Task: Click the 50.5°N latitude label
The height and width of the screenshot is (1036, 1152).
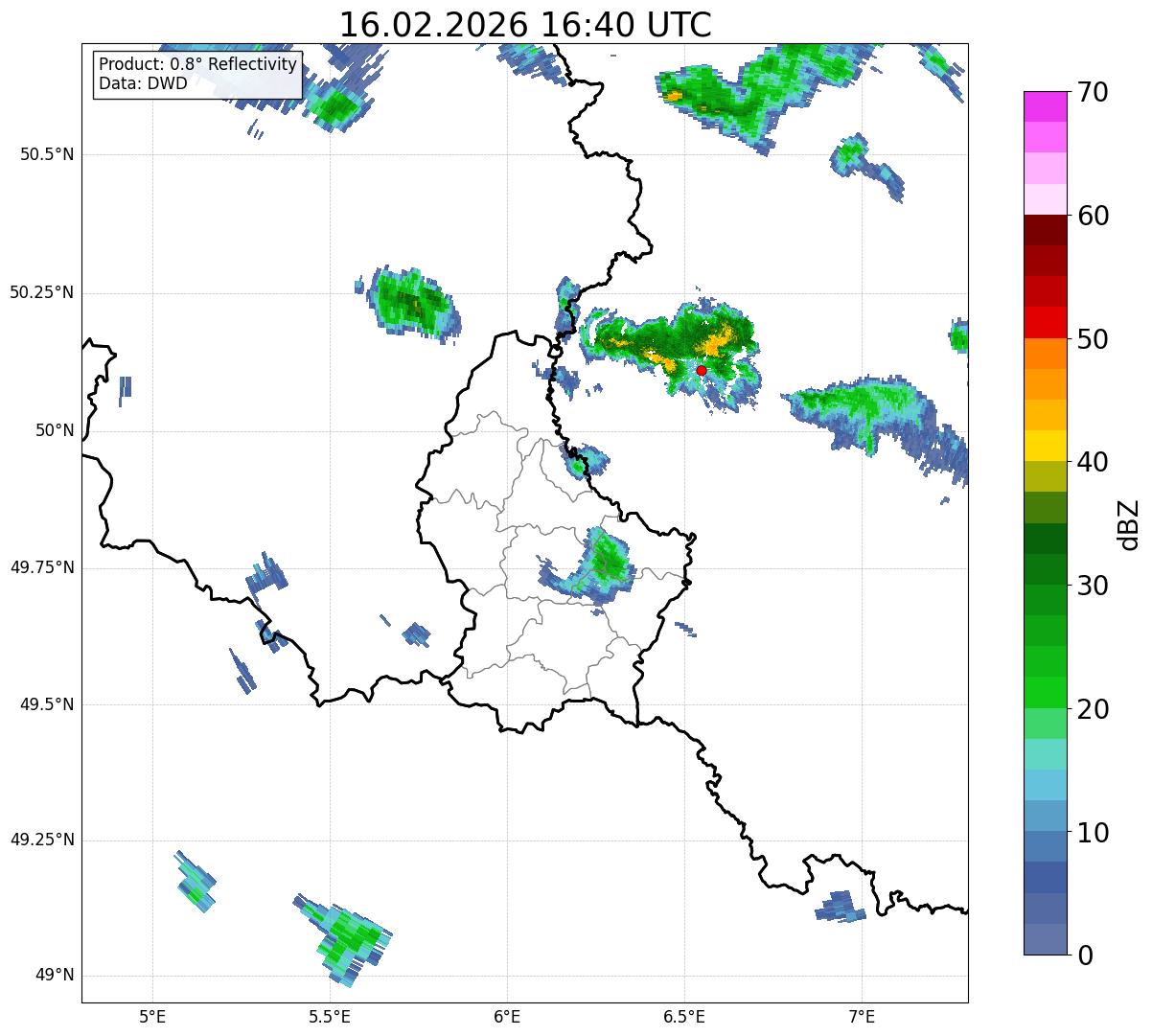Action: [47, 155]
